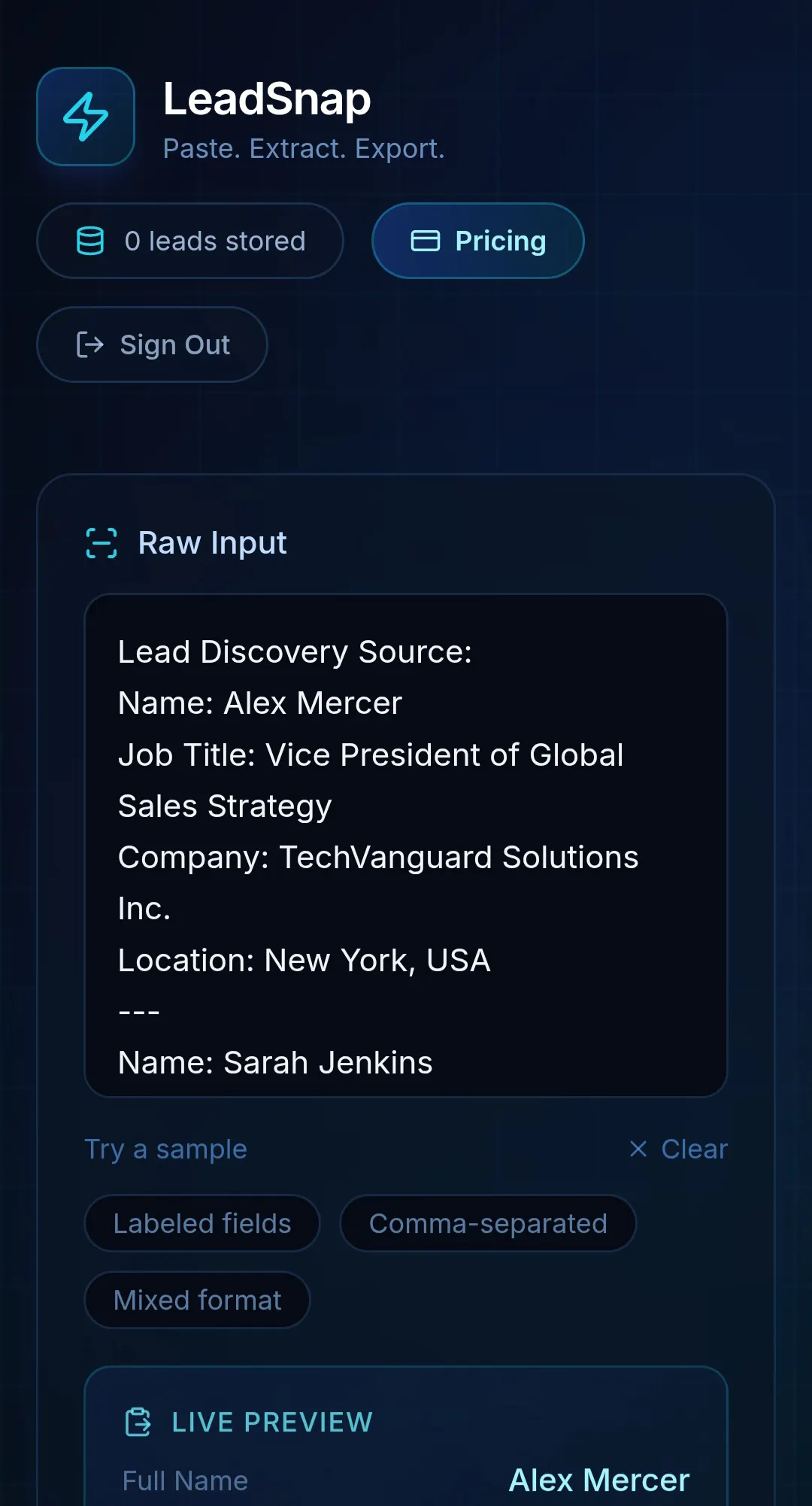The height and width of the screenshot is (1506, 812).
Task: Click the clipboard icon beside Live Preview
Action: (x=138, y=1422)
